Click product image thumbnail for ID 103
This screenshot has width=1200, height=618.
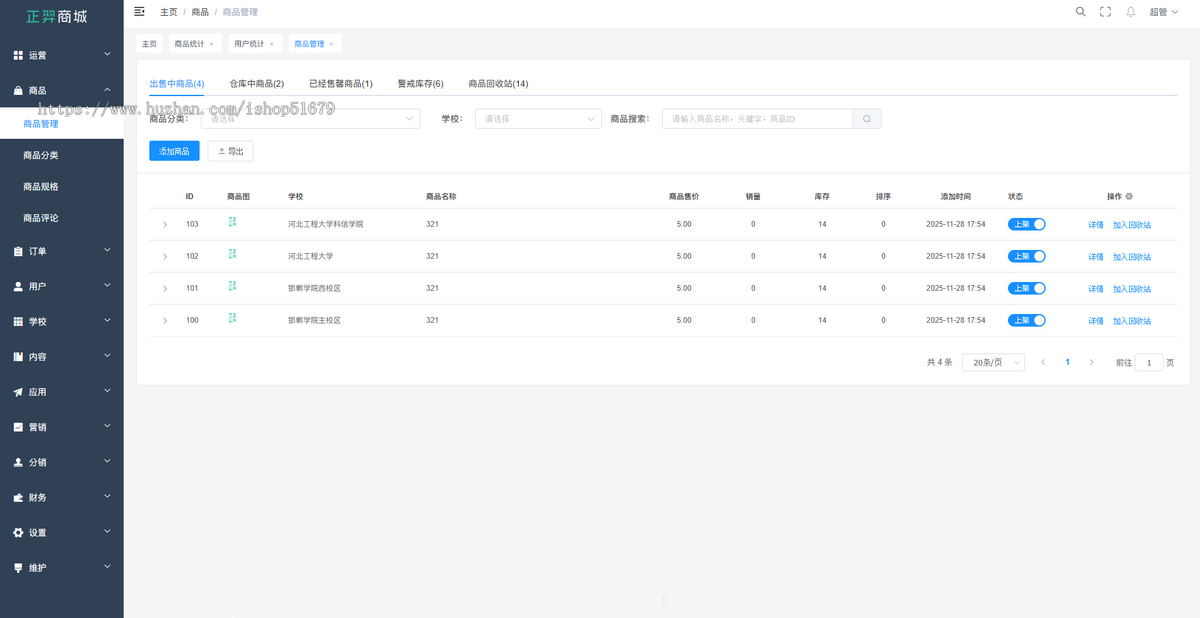tap(232, 222)
